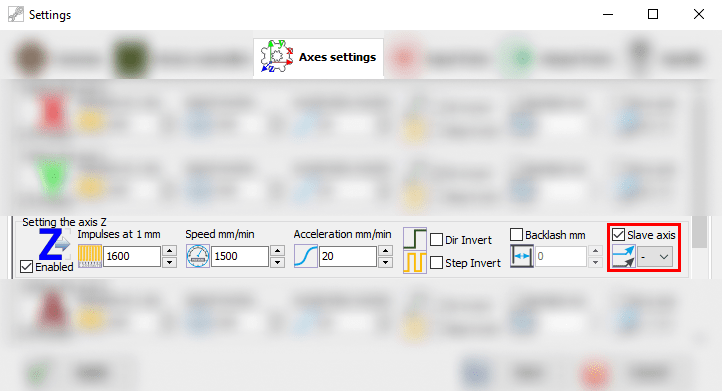
Task: Click the speedometer speed icon
Action: (x=198, y=256)
